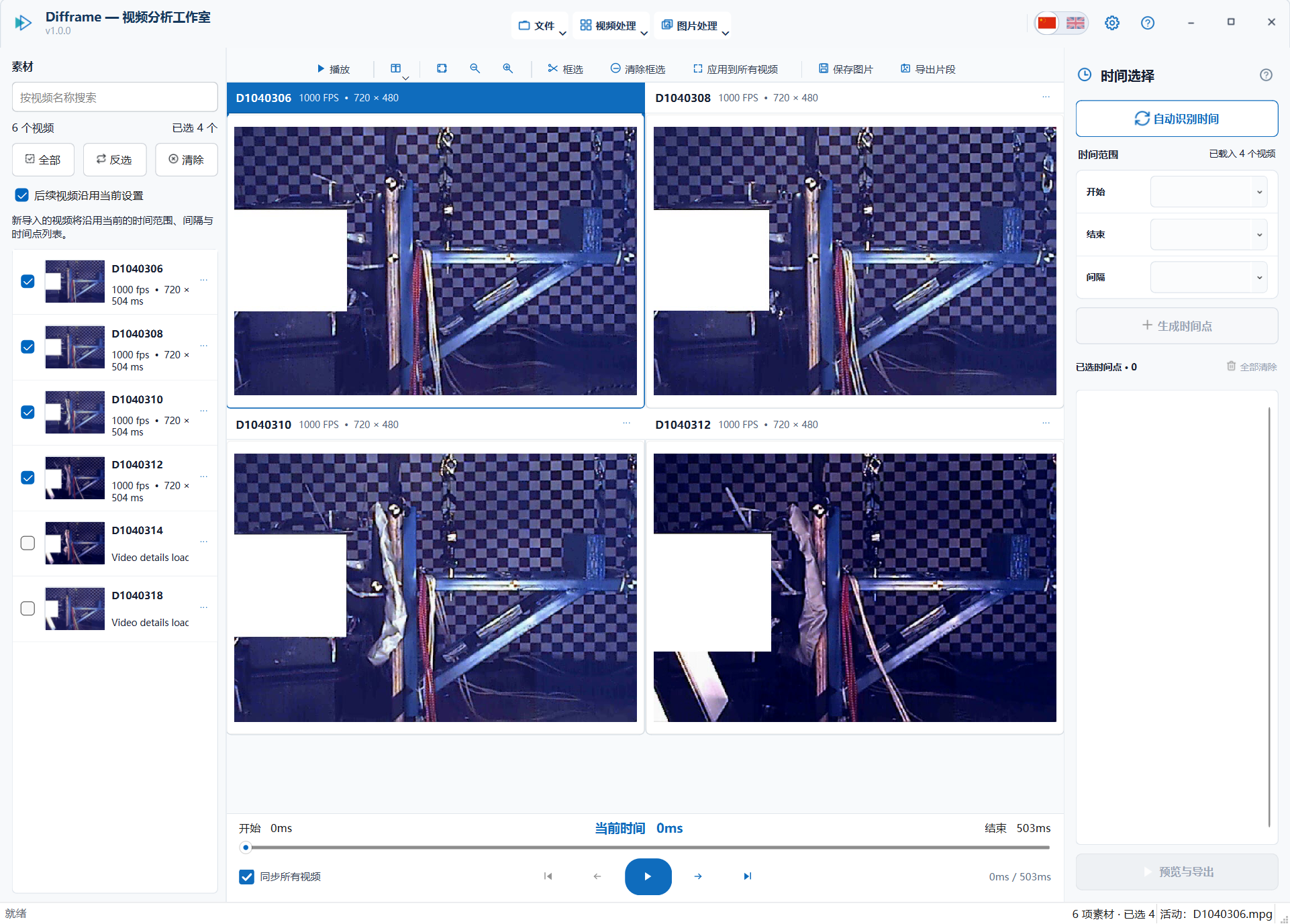The image size is (1290, 924).
Task: Switch language with the English flag
Action: (x=1075, y=23)
